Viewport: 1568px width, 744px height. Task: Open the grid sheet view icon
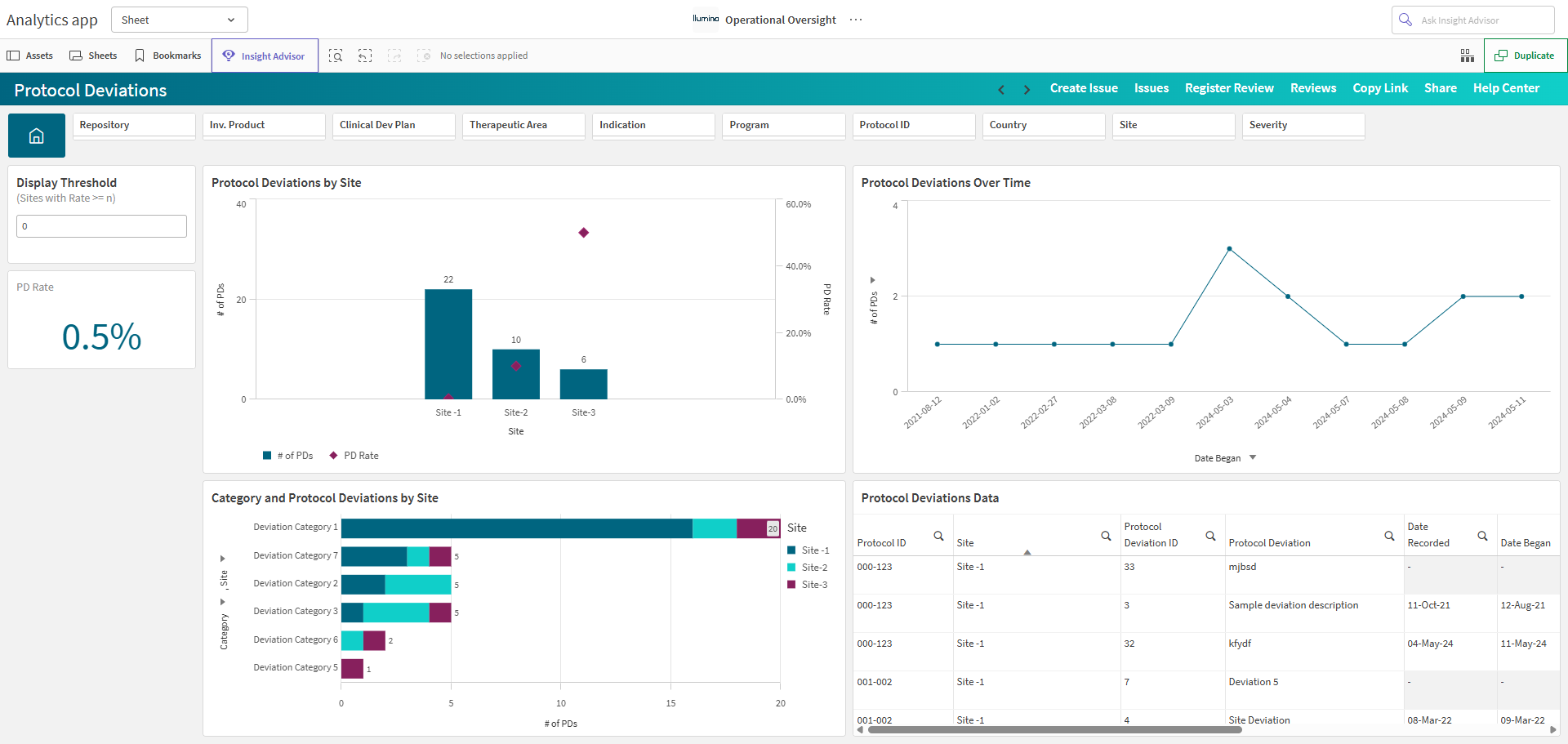(1468, 56)
